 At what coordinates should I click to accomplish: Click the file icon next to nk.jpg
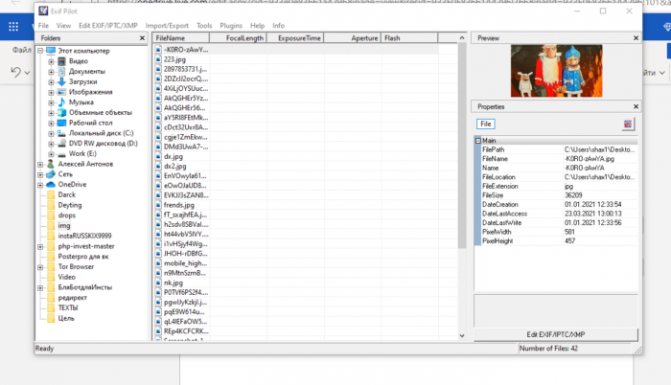point(158,283)
